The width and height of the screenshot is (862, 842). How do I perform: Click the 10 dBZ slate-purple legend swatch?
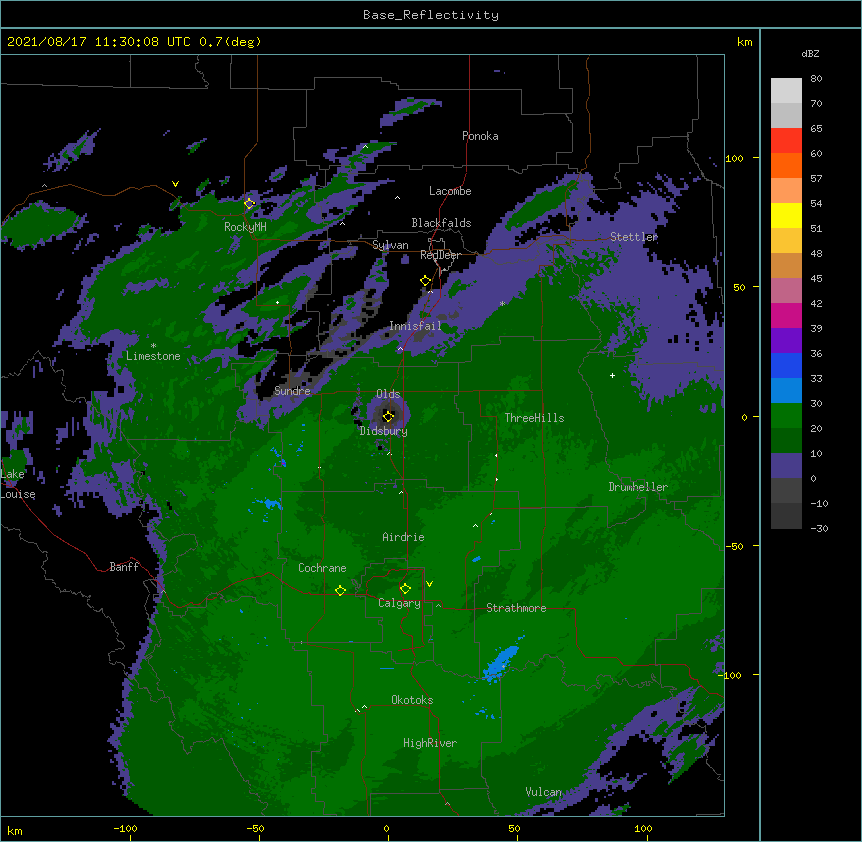[786, 466]
